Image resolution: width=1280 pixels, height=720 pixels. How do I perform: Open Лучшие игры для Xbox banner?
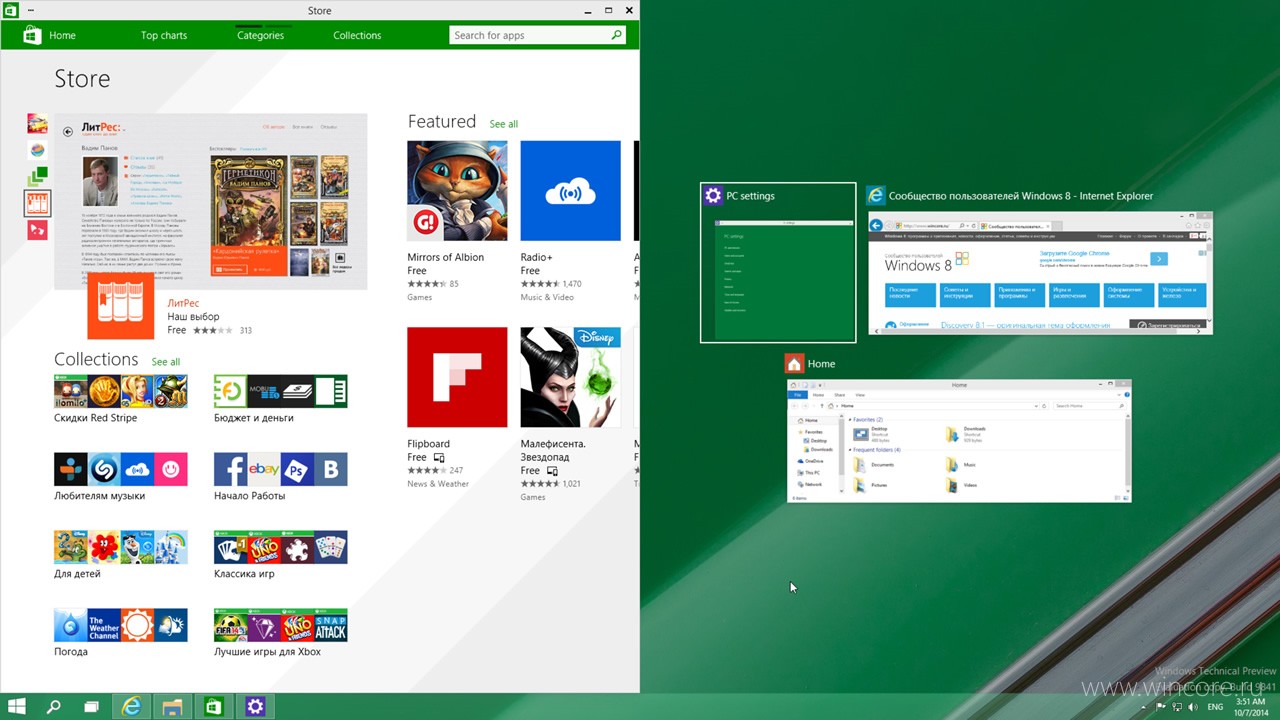pos(281,625)
